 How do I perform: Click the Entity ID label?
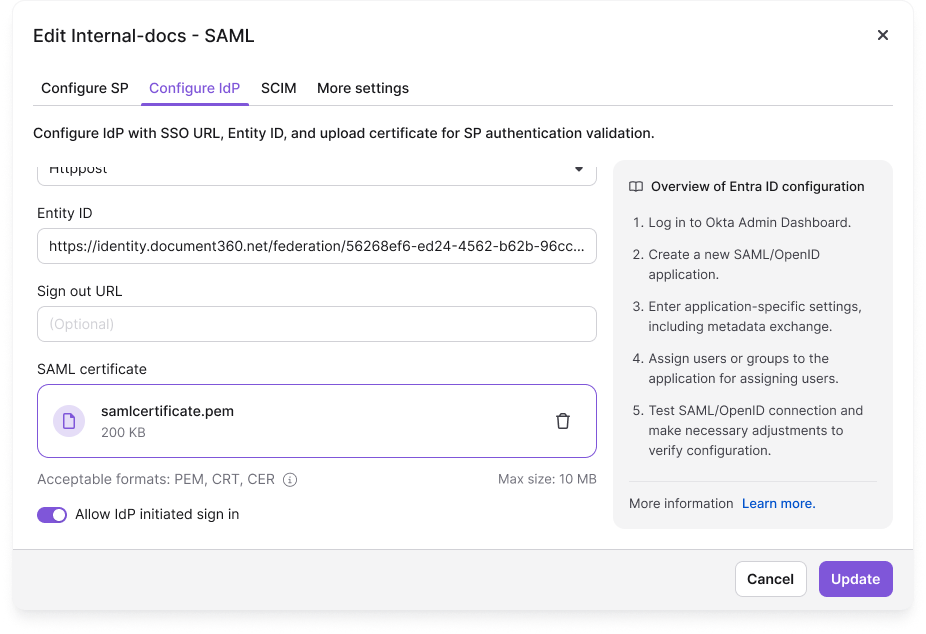pyautogui.click(x=65, y=213)
